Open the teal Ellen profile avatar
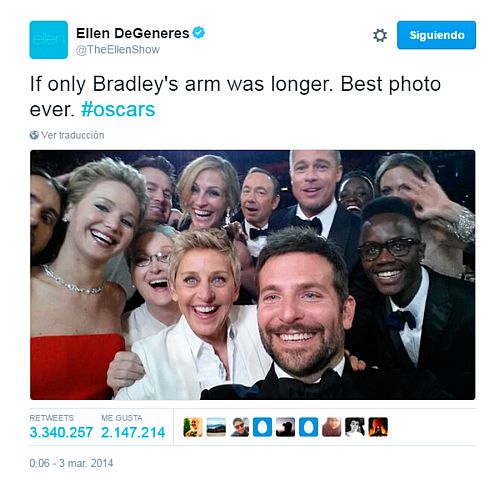Viewport: 500px width, 478px height. [49, 40]
